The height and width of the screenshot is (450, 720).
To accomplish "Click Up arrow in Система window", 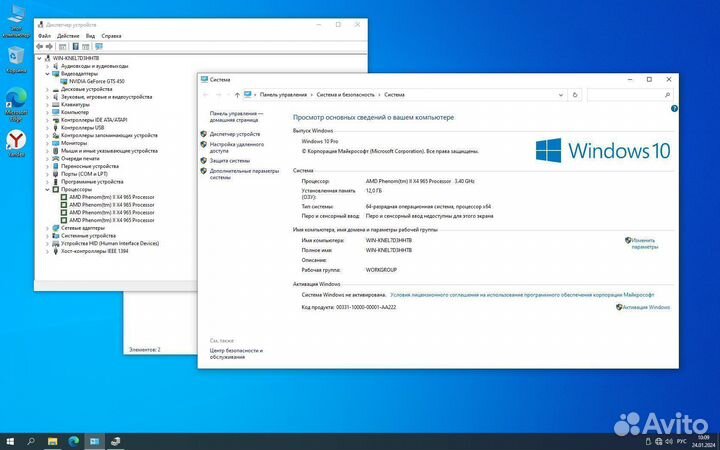I will (237, 95).
